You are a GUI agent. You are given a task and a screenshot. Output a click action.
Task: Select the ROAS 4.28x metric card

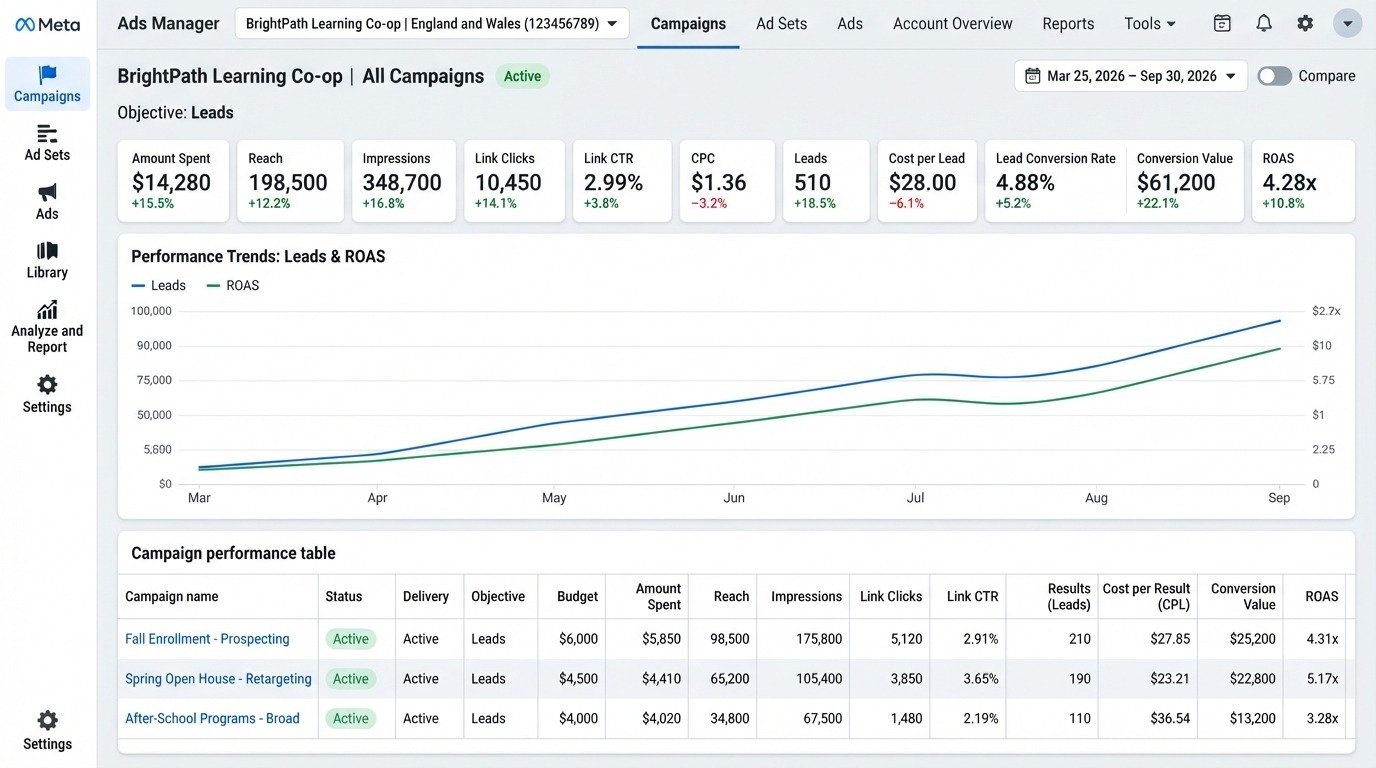click(1303, 181)
